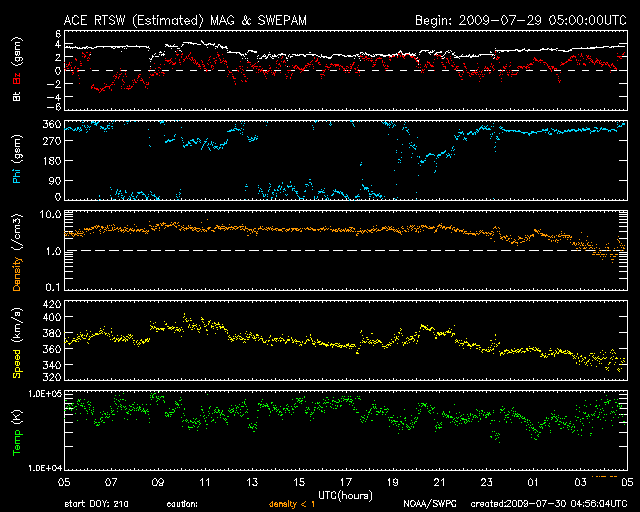This screenshot has height=512, width=640.
Task: Select the 270 tick on the Phi axis
Action: click(52, 141)
